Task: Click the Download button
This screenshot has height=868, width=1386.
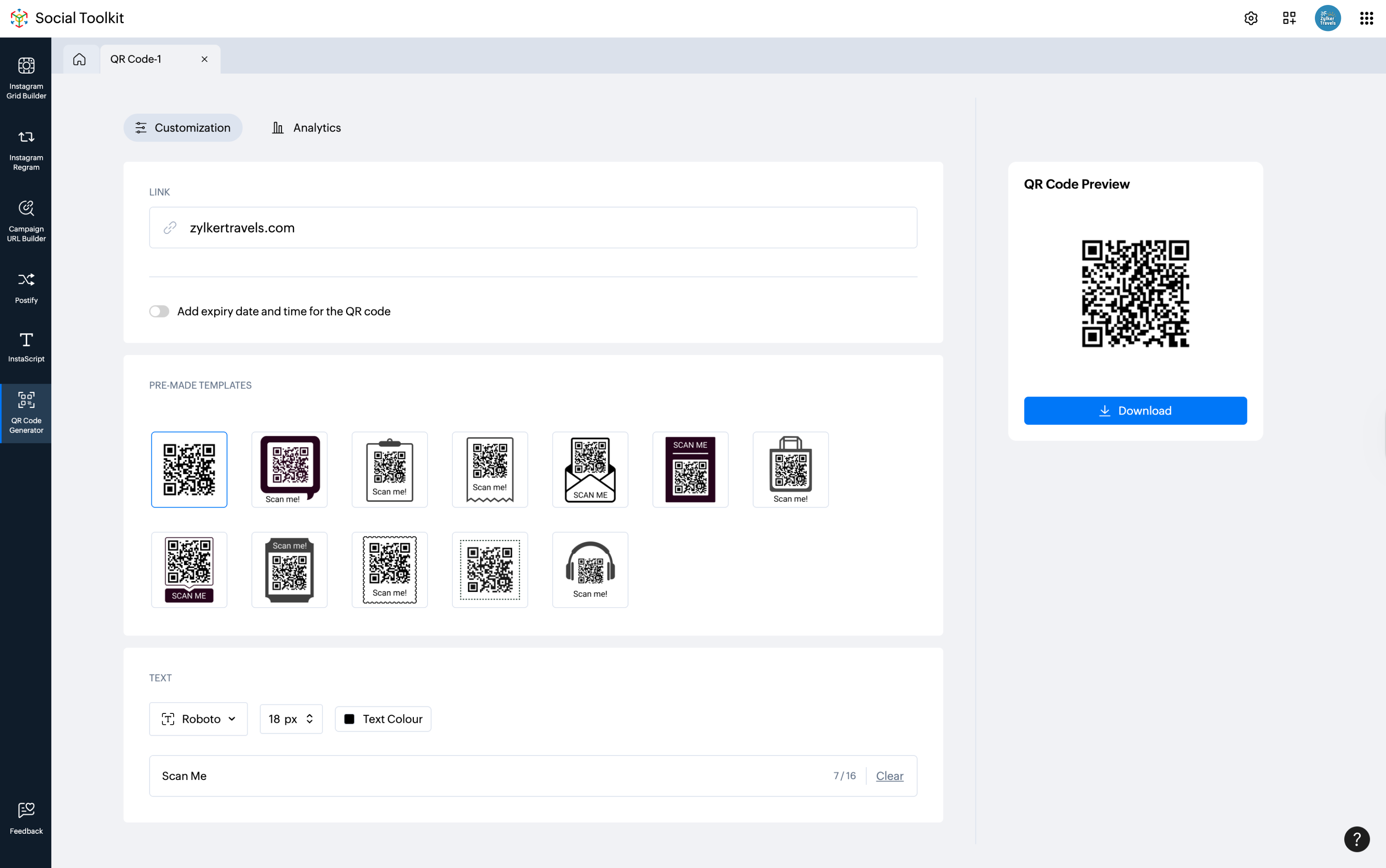Action: (1135, 410)
